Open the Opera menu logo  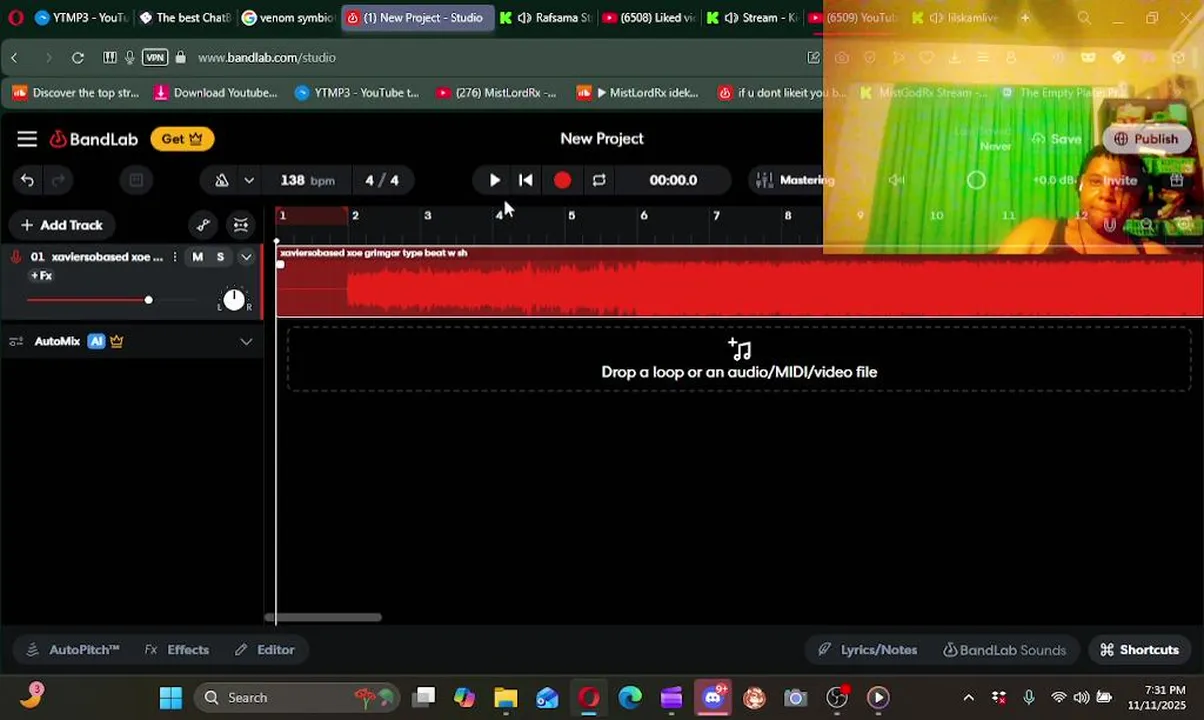(x=15, y=18)
